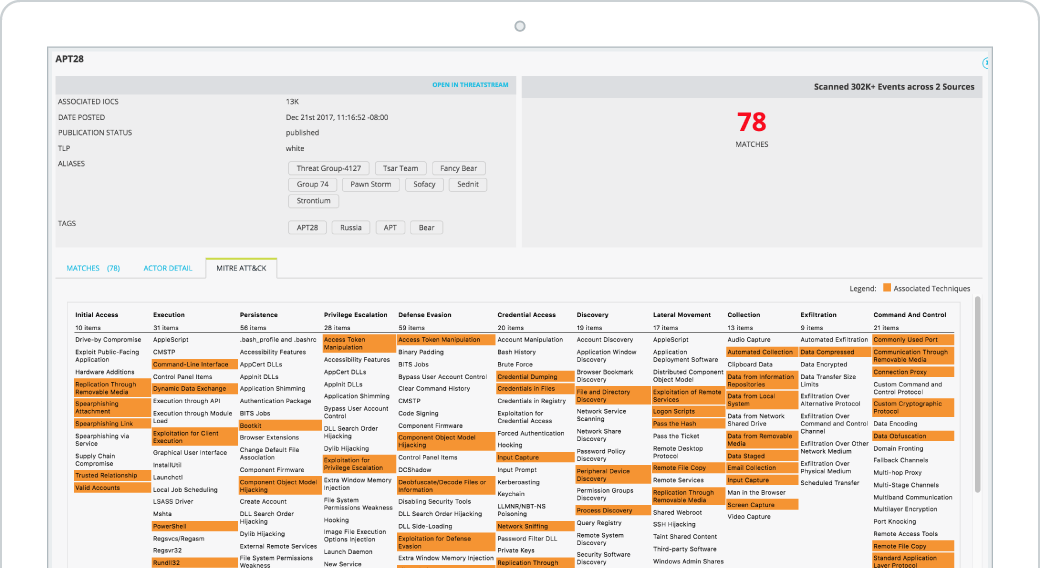The width and height of the screenshot is (1040, 568).
Task: Select the Sofacy alias tag
Action: [x=424, y=184]
